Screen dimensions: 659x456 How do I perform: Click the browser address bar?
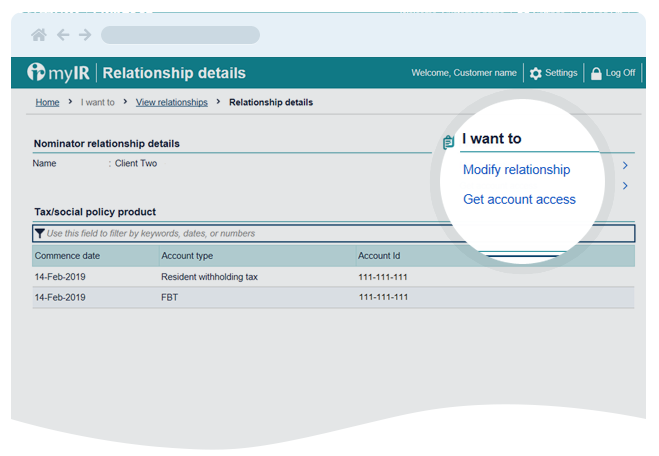coord(180,35)
